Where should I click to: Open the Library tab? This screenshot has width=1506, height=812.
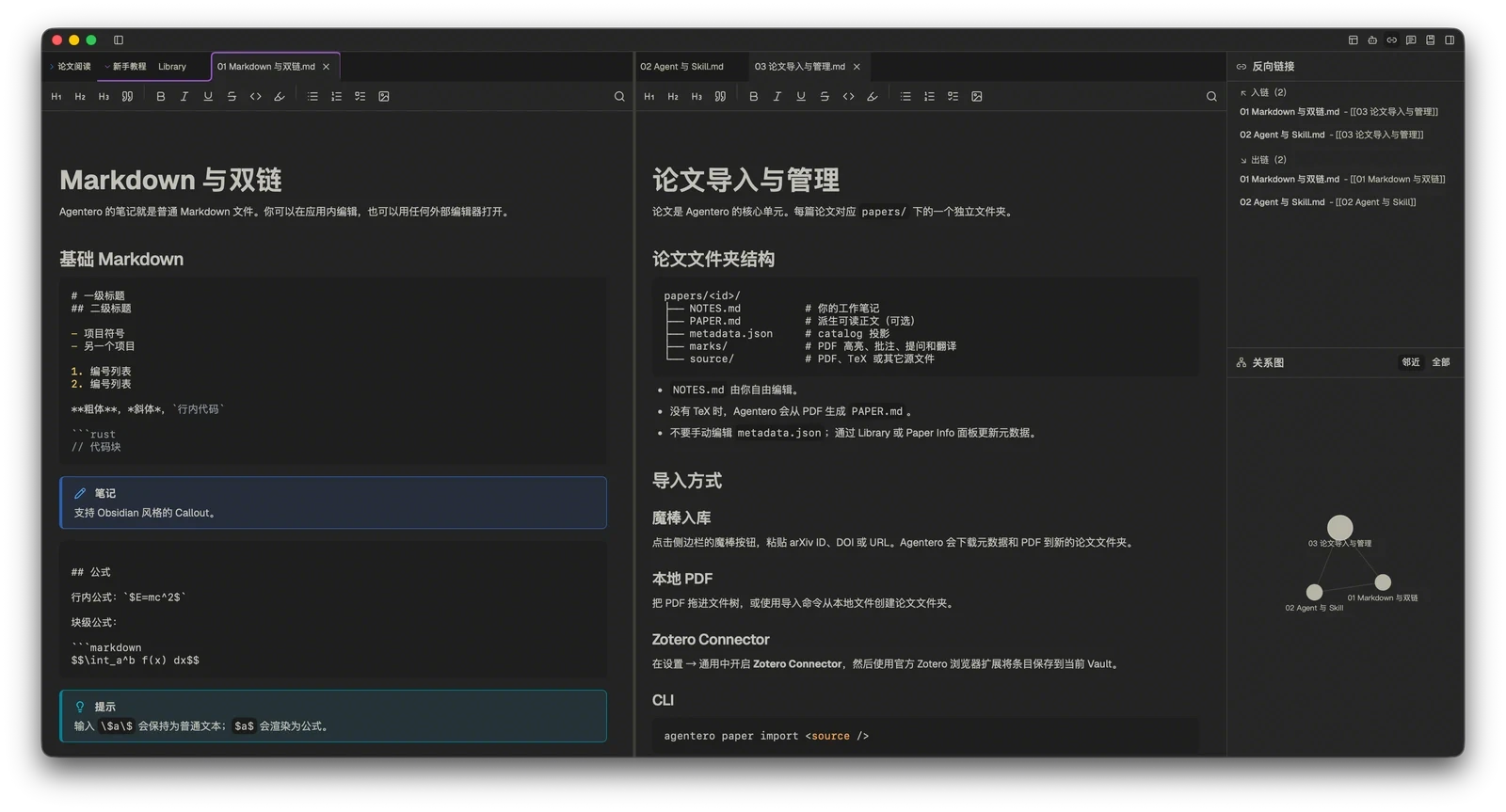coord(172,67)
